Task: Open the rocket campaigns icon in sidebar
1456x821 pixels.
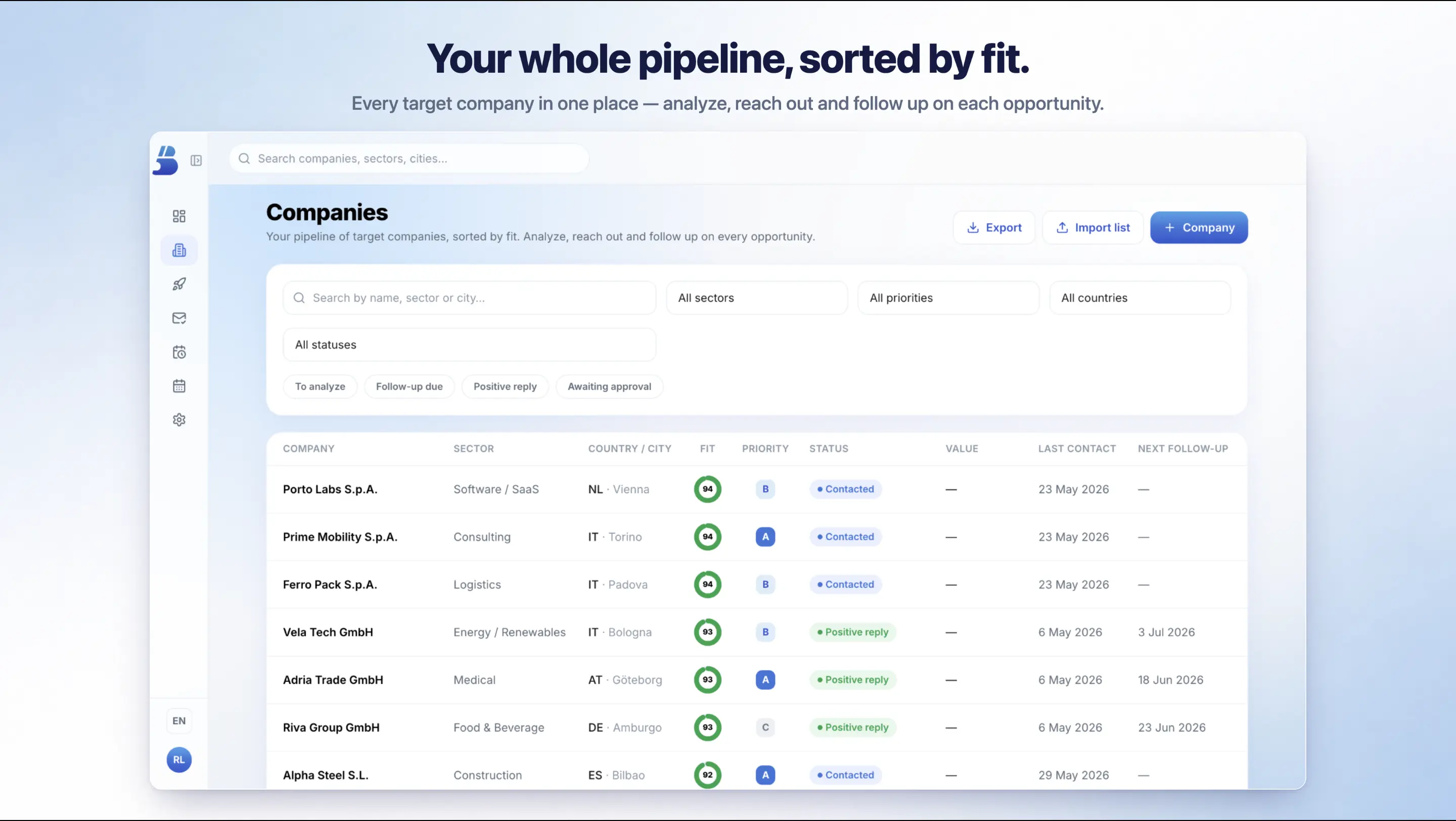Action: [x=179, y=284]
